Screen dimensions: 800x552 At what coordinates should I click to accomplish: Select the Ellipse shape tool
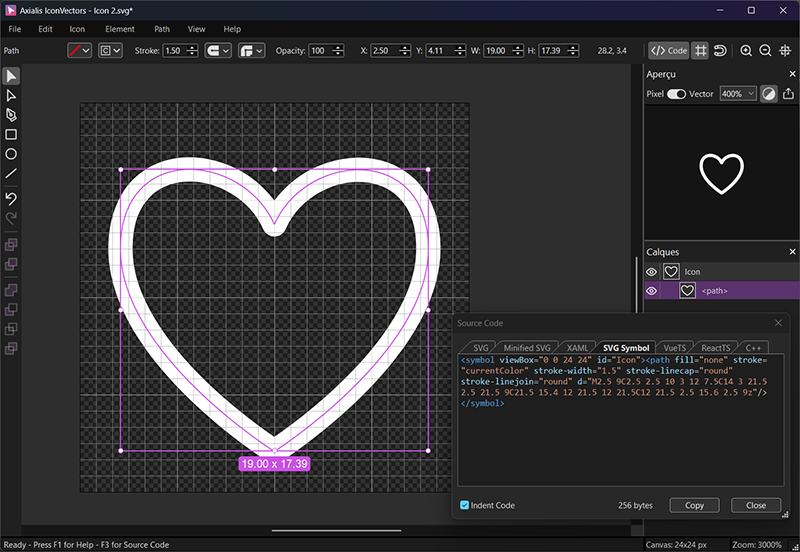coord(11,154)
